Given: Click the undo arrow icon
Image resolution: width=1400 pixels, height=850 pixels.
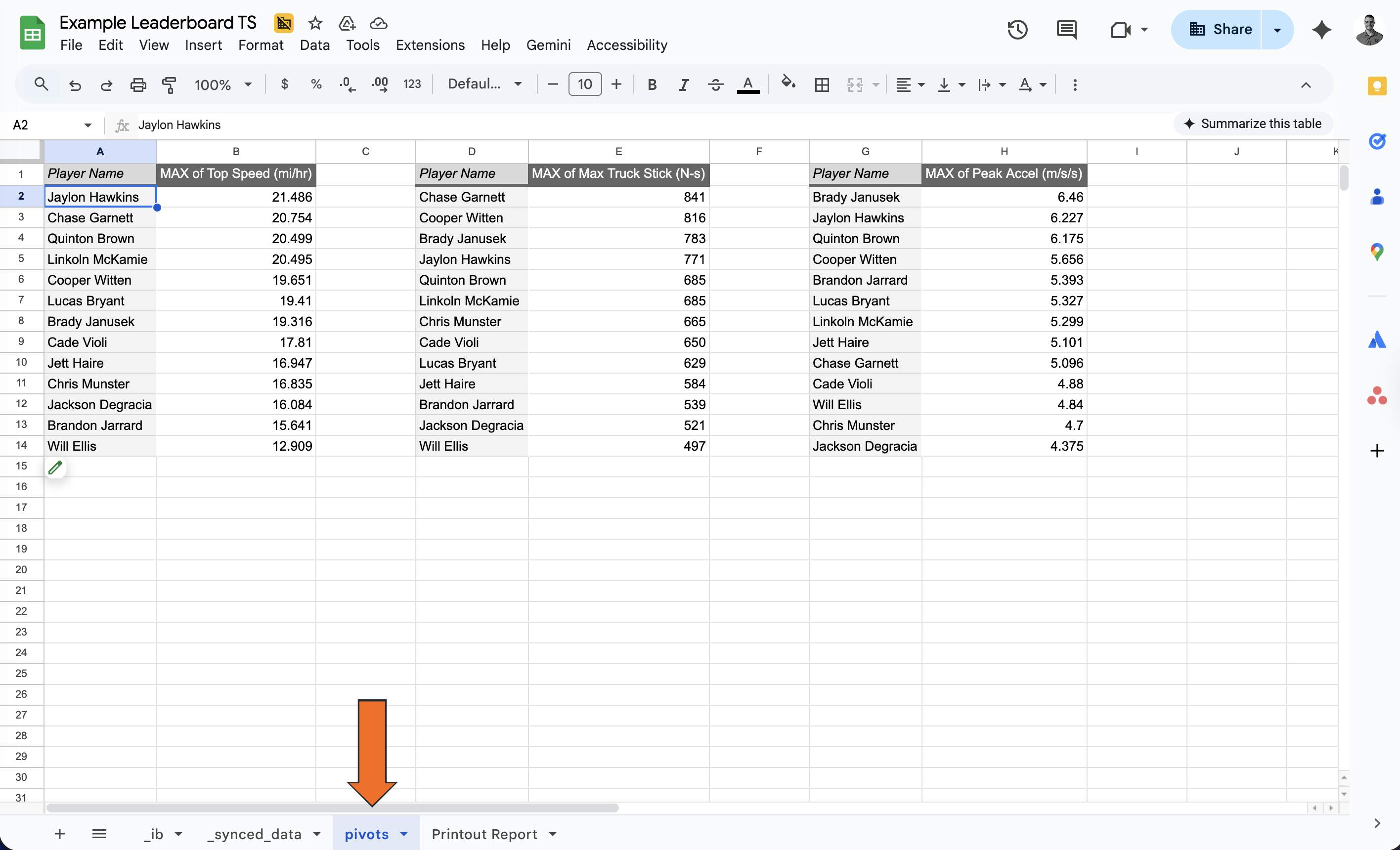Looking at the screenshot, I should point(75,85).
